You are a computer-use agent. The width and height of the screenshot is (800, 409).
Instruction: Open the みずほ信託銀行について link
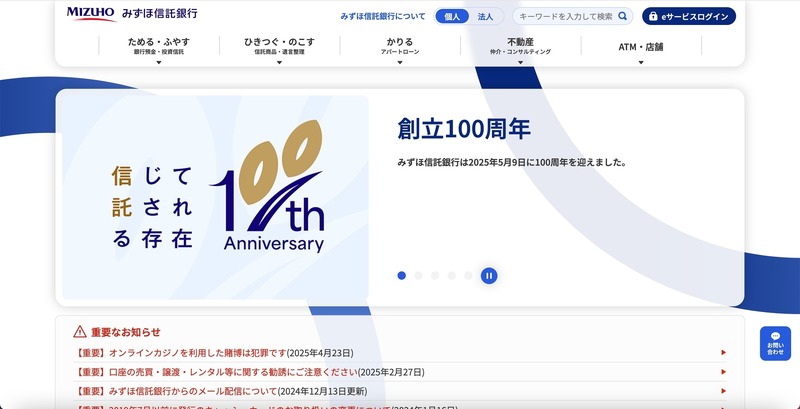click(x=383, y=17)
